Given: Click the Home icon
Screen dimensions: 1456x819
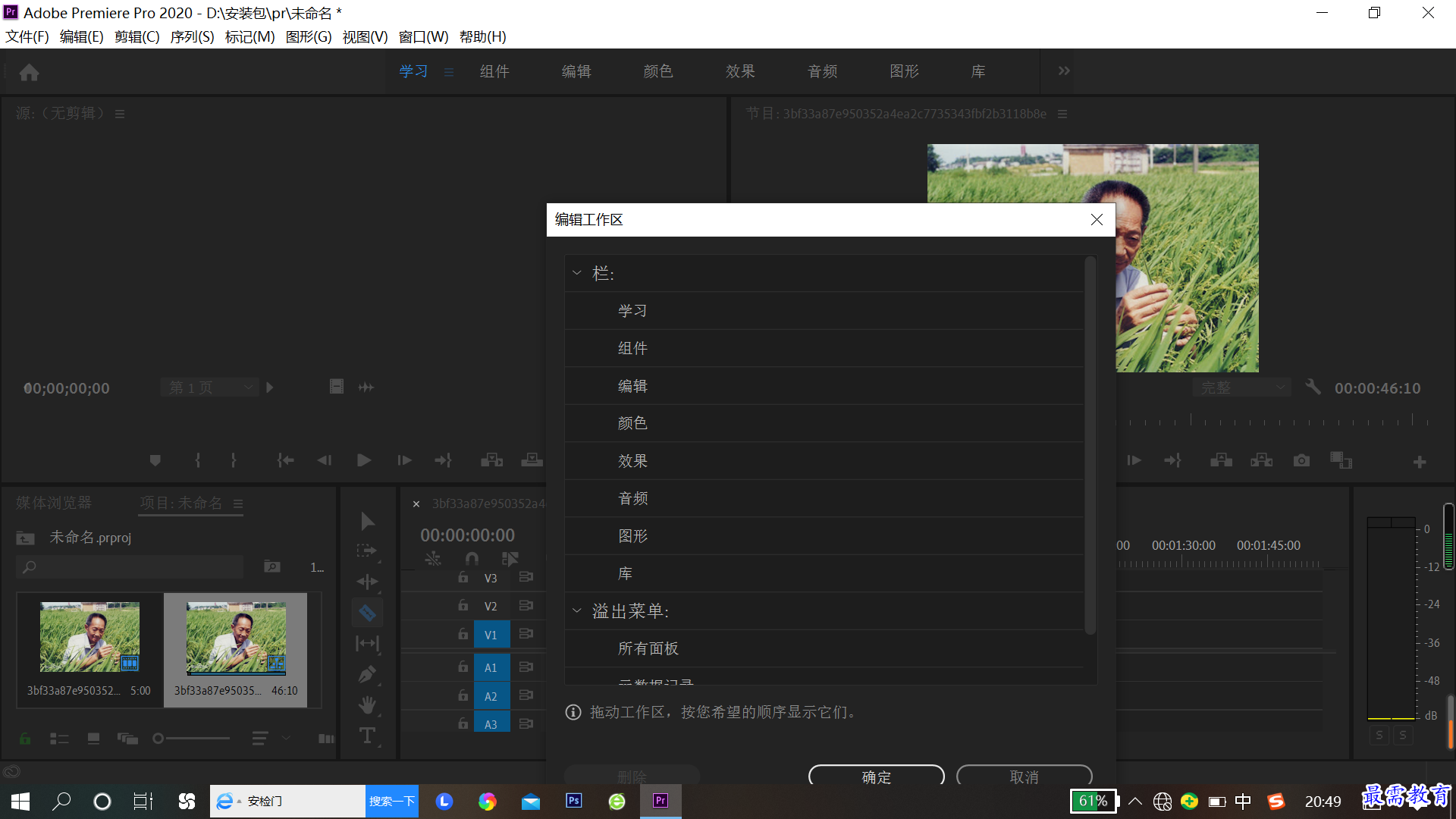Looking at the screenshot, I should pos(30,72).
